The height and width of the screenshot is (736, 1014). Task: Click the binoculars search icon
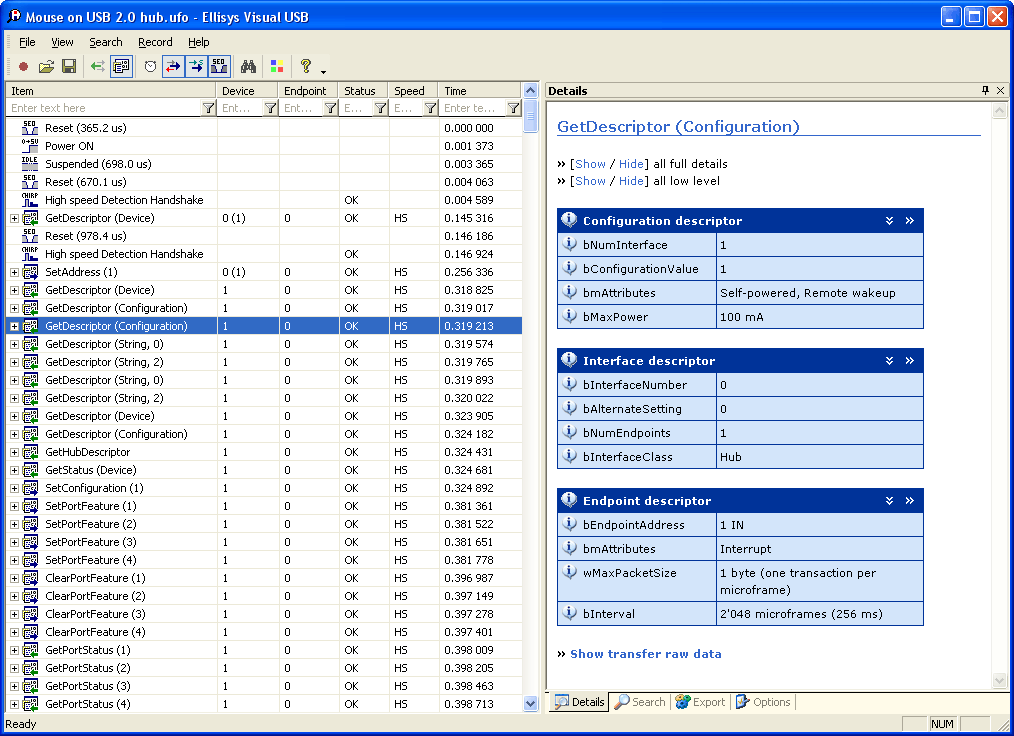(248, 66)
